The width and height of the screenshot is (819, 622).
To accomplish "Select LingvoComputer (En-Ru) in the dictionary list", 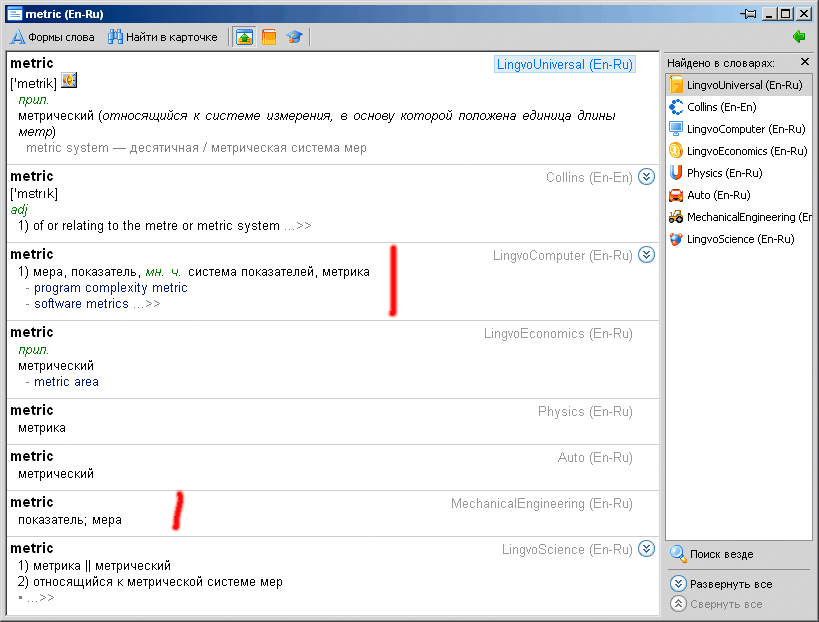I will 739,129.
